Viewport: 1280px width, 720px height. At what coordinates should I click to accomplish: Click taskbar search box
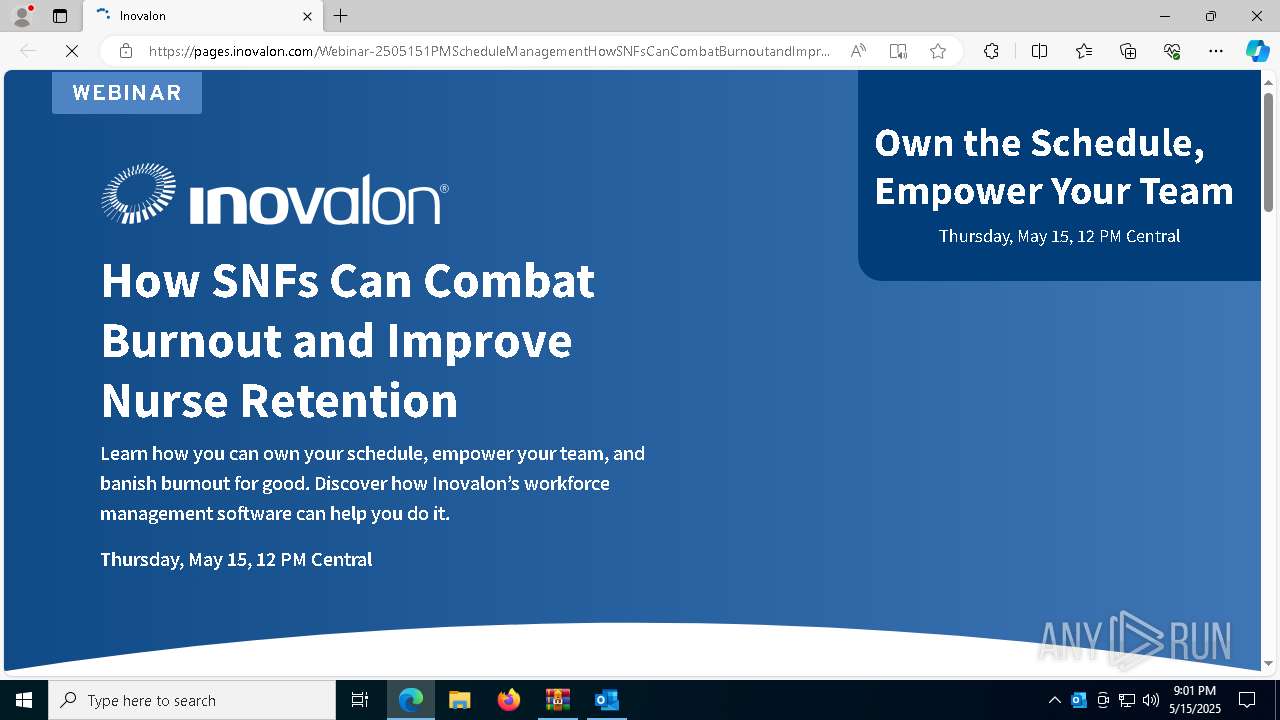[192, 700]
